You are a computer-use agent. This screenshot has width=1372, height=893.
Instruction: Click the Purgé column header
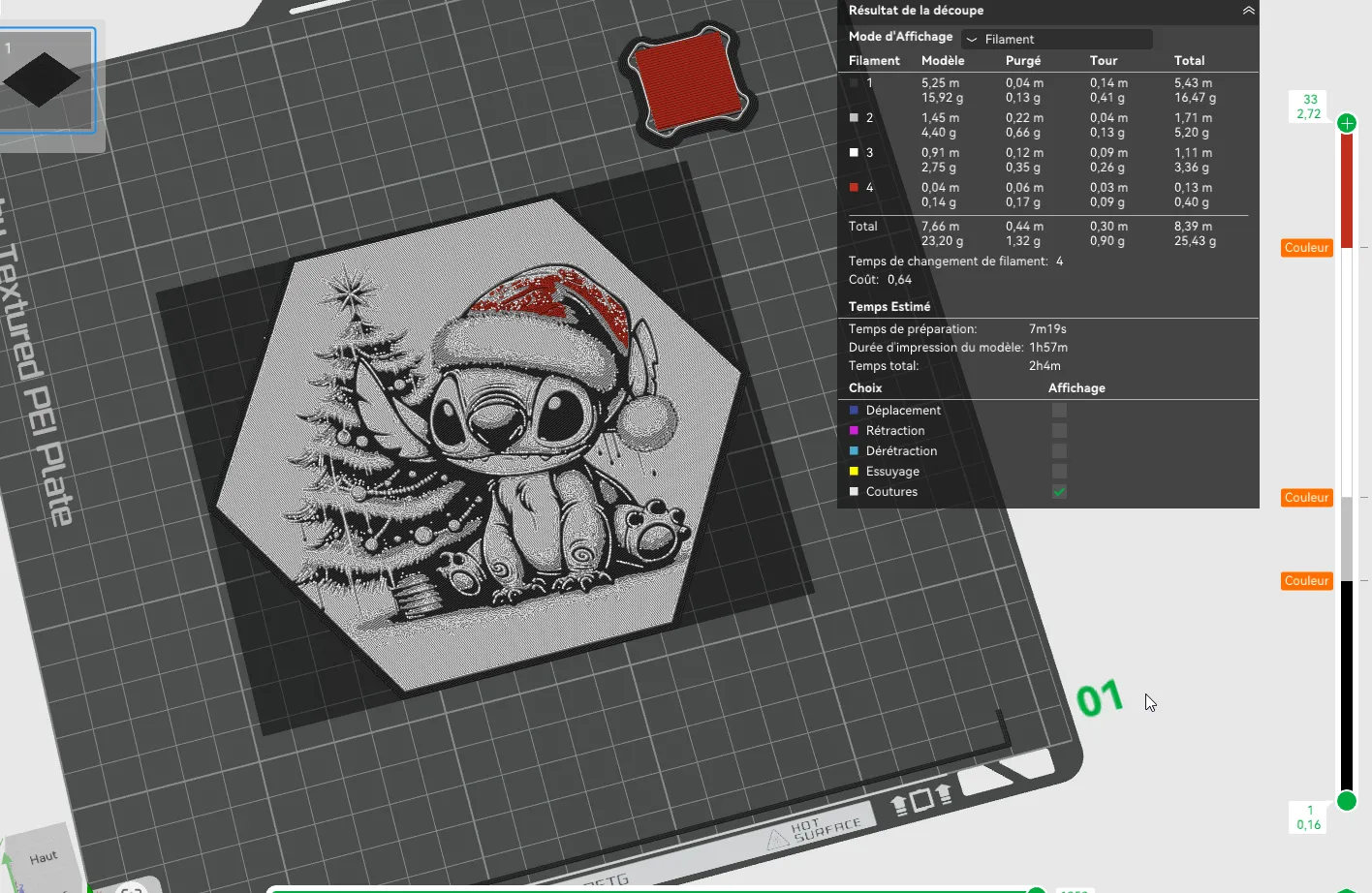click(1023, 60)
